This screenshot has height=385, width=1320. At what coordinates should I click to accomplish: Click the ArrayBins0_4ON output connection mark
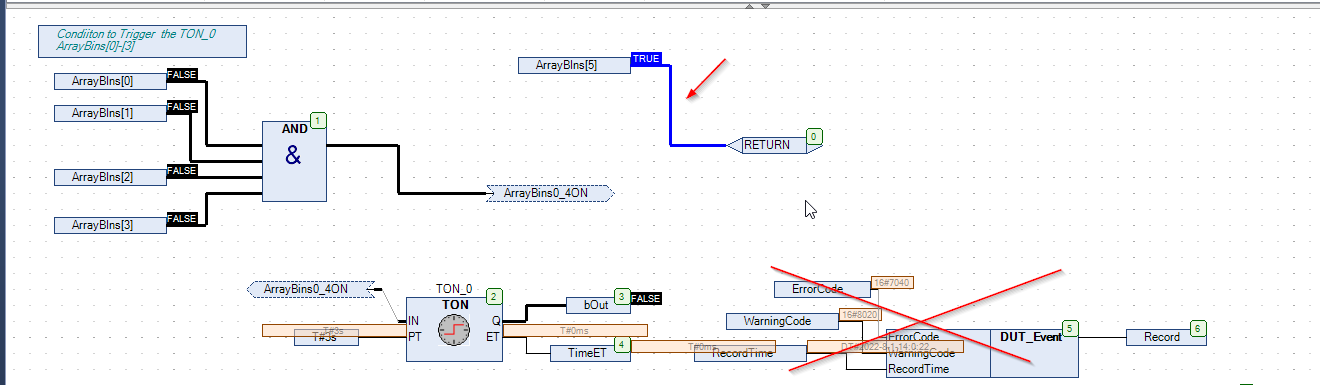point(549,193)
